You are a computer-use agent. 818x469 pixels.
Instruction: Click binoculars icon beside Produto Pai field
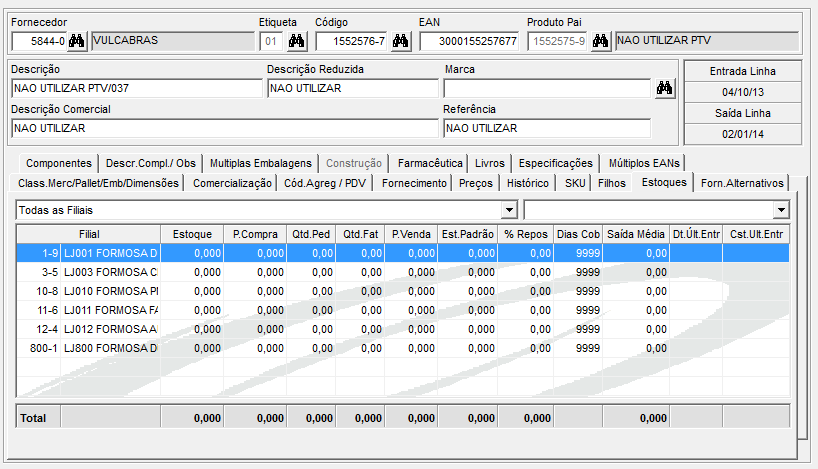(x=601, y=41)
